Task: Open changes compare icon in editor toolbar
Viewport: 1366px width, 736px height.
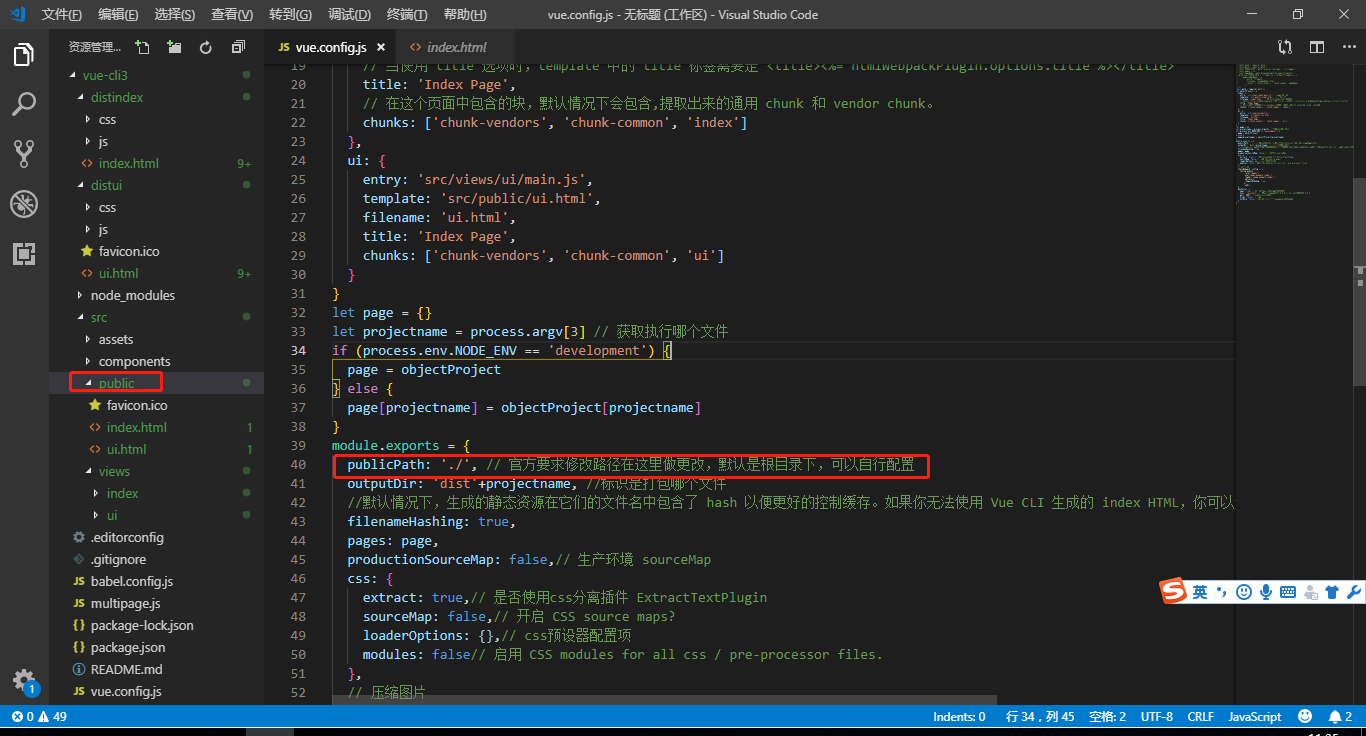Action: [1286, 47]
